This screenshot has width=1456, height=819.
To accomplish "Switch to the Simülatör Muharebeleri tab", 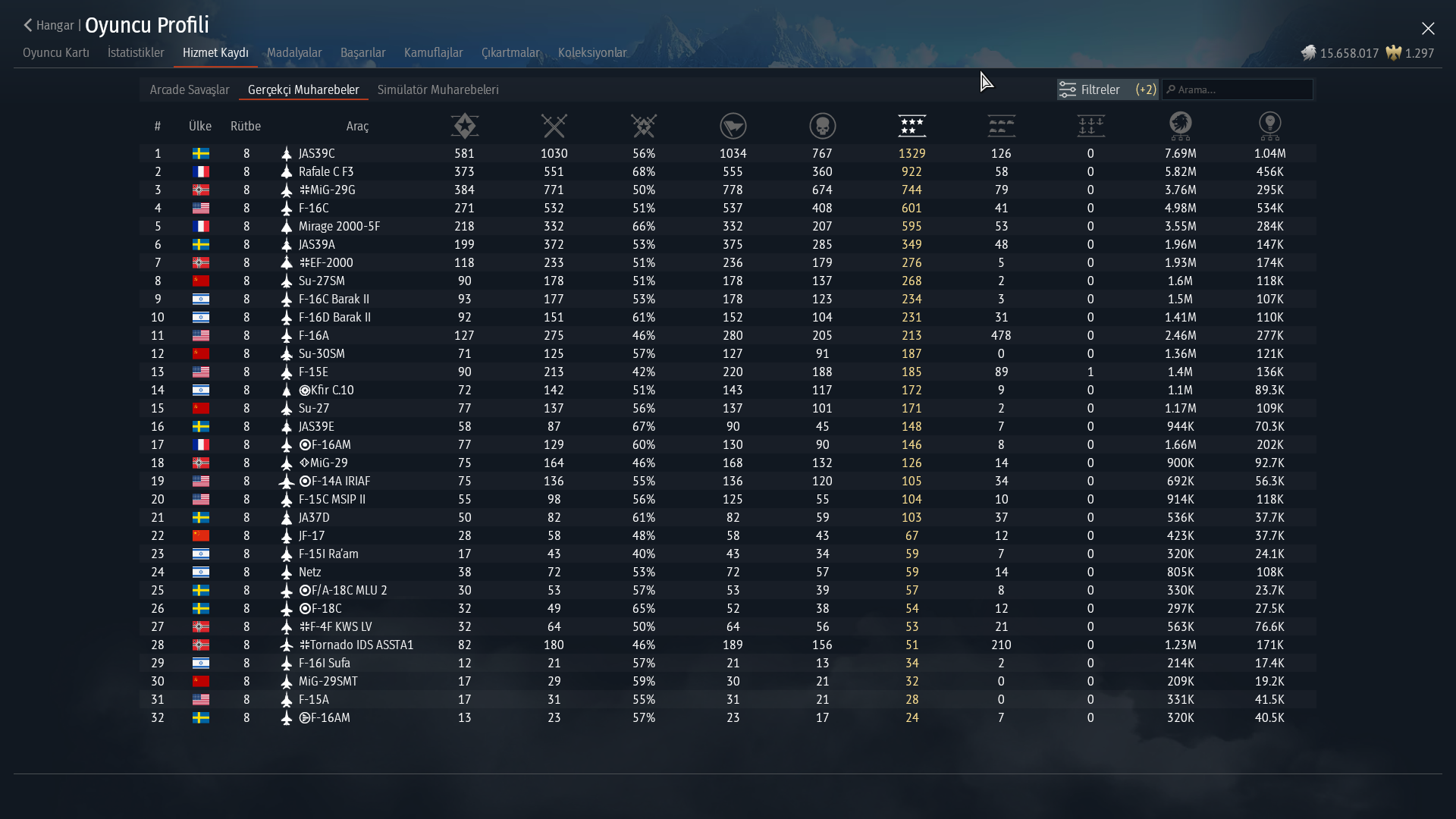I will pos(438,89).
